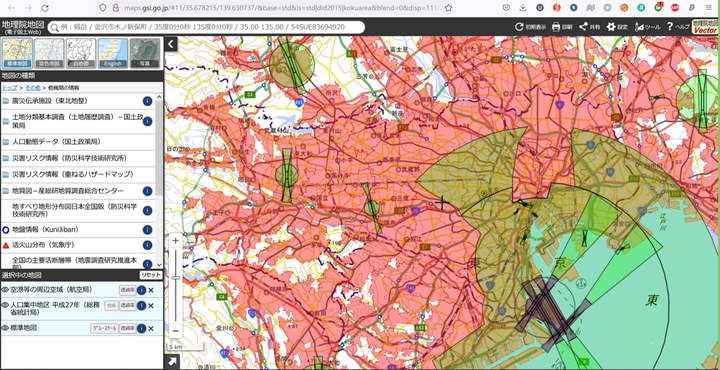720x370 pixels.
Task: Open 透過率 for 空港等の周辺空域 layer
Action: coord(127,290)
